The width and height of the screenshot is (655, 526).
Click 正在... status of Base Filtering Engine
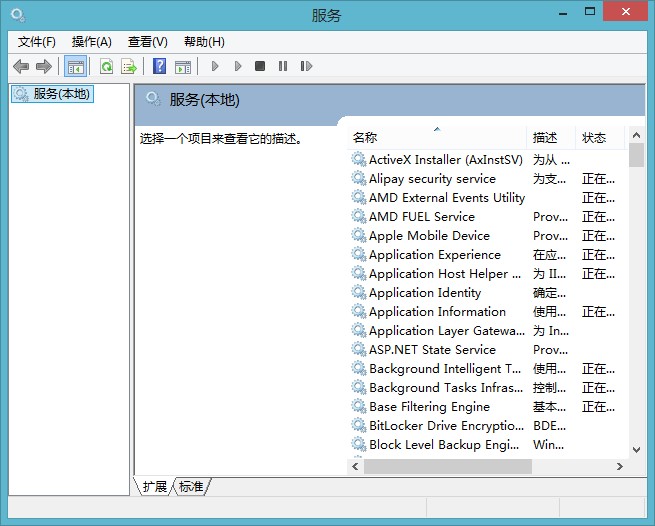coord(598,406)
